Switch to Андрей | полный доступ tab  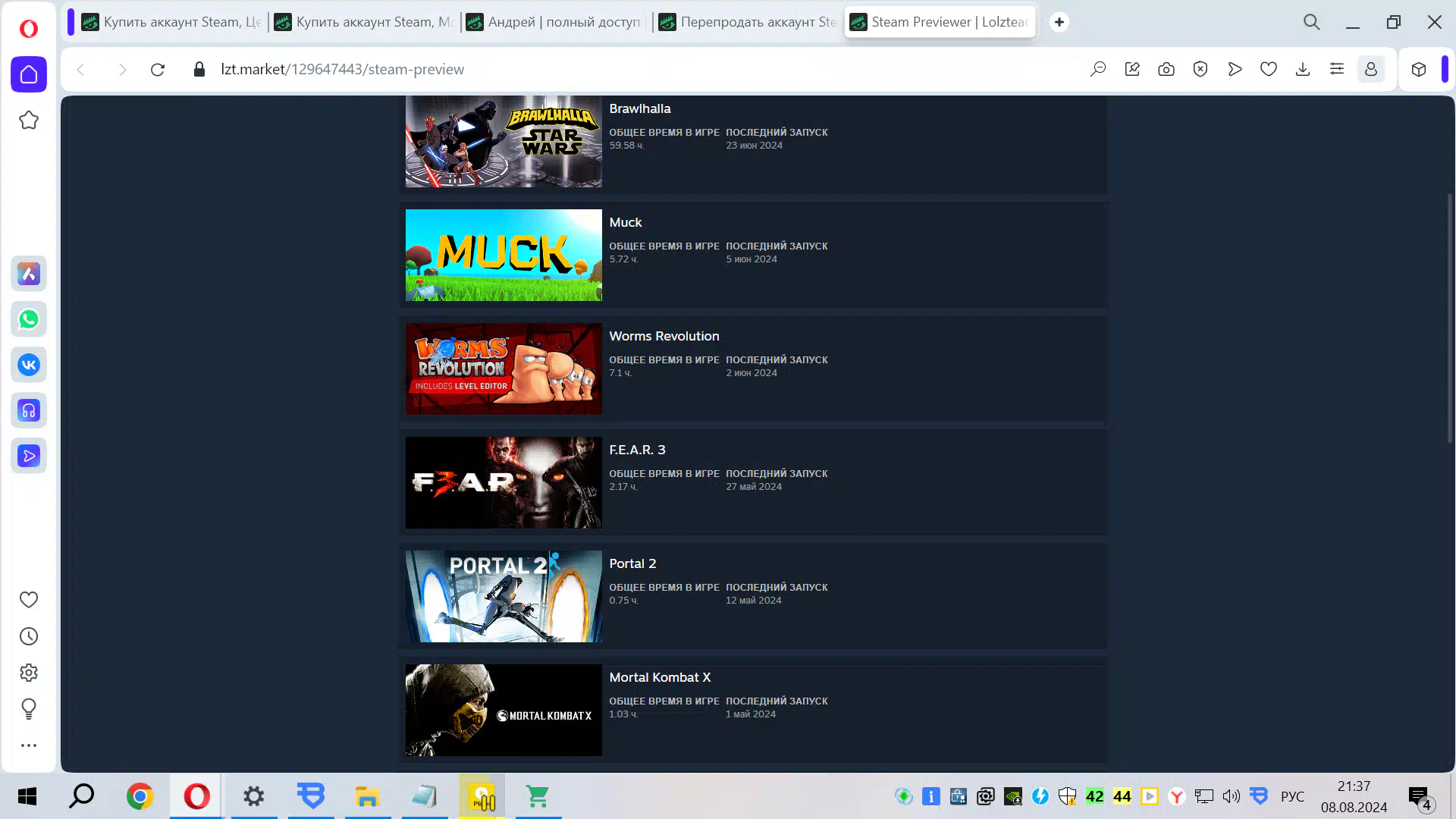(556, 22)
